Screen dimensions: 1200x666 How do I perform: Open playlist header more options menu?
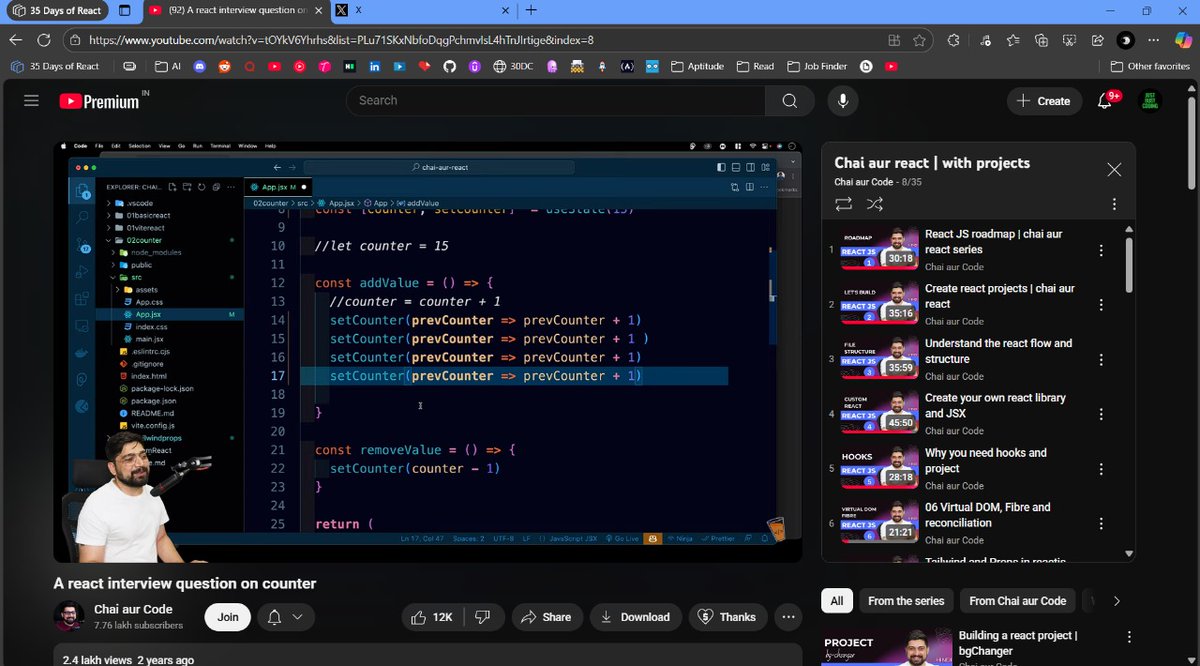pos(1114,204)
